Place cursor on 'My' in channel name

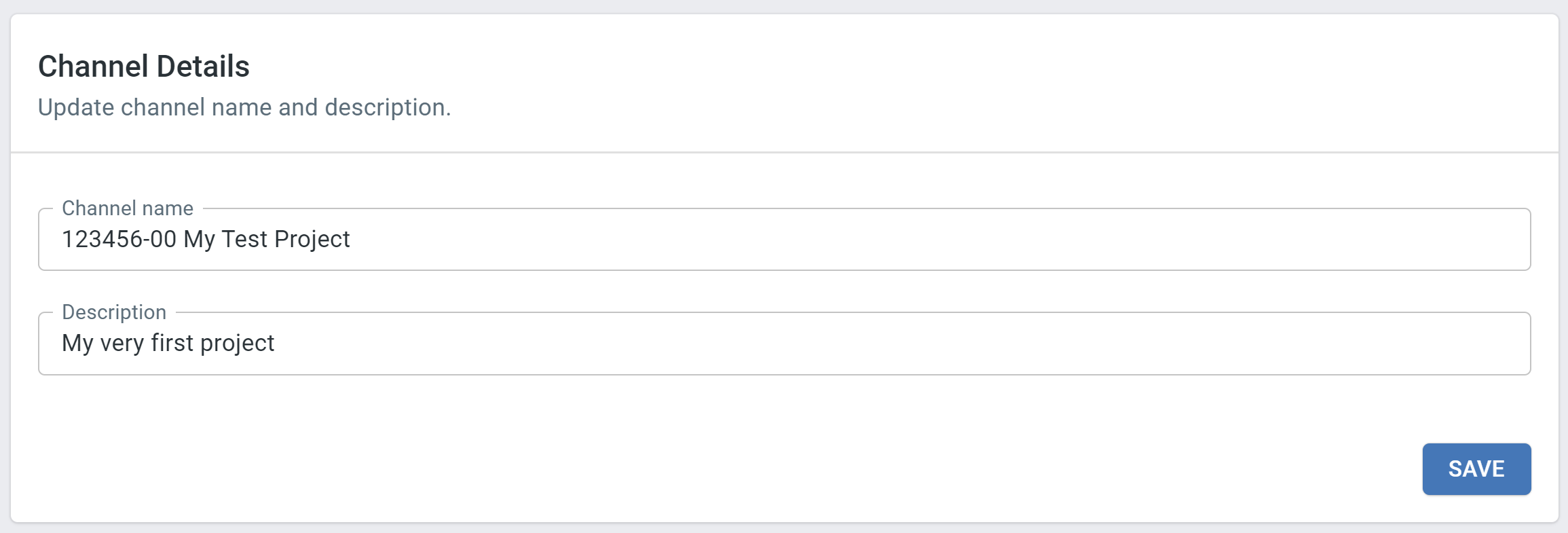tap(199, 240)
